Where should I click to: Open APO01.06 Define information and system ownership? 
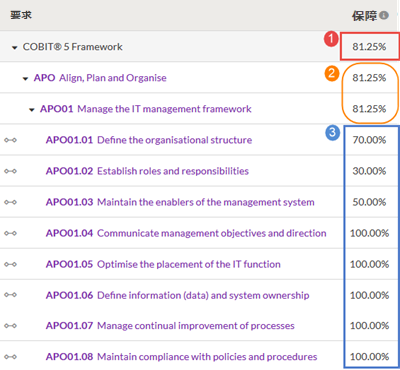177,295
